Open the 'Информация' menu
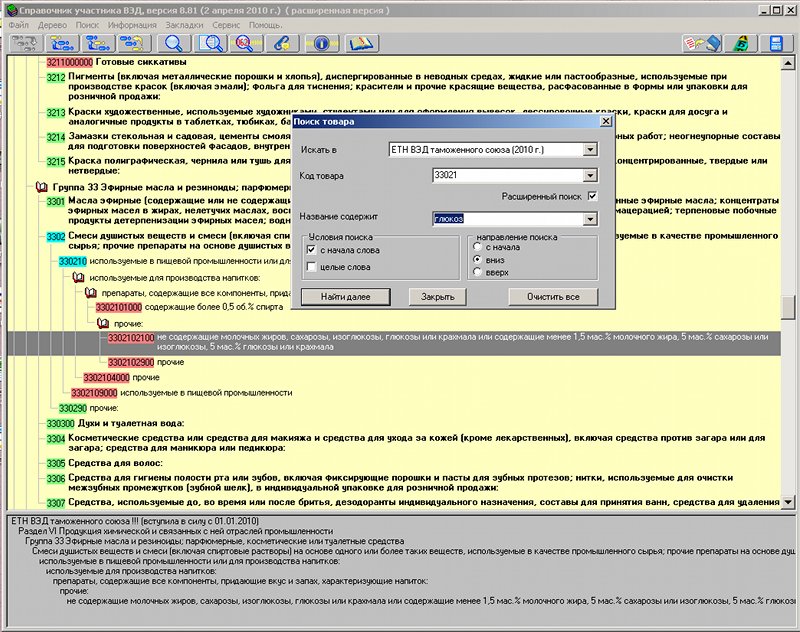Screen dimensions: 800x632 coord(132,25)
